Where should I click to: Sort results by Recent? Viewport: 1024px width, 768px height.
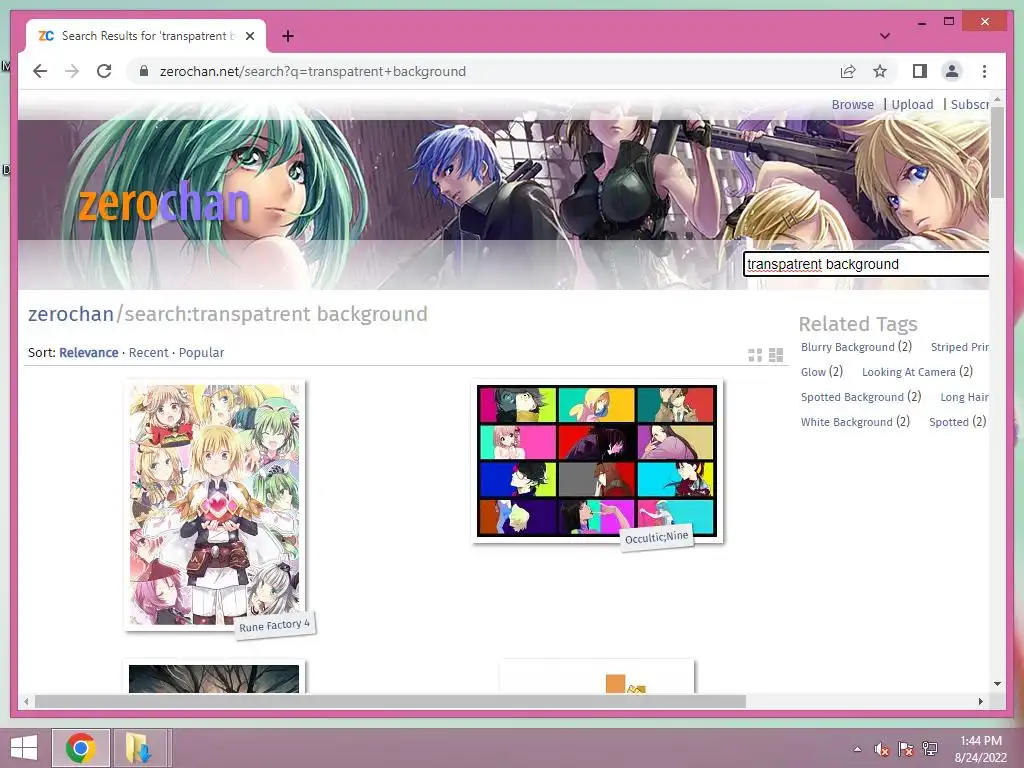[148, 353]
